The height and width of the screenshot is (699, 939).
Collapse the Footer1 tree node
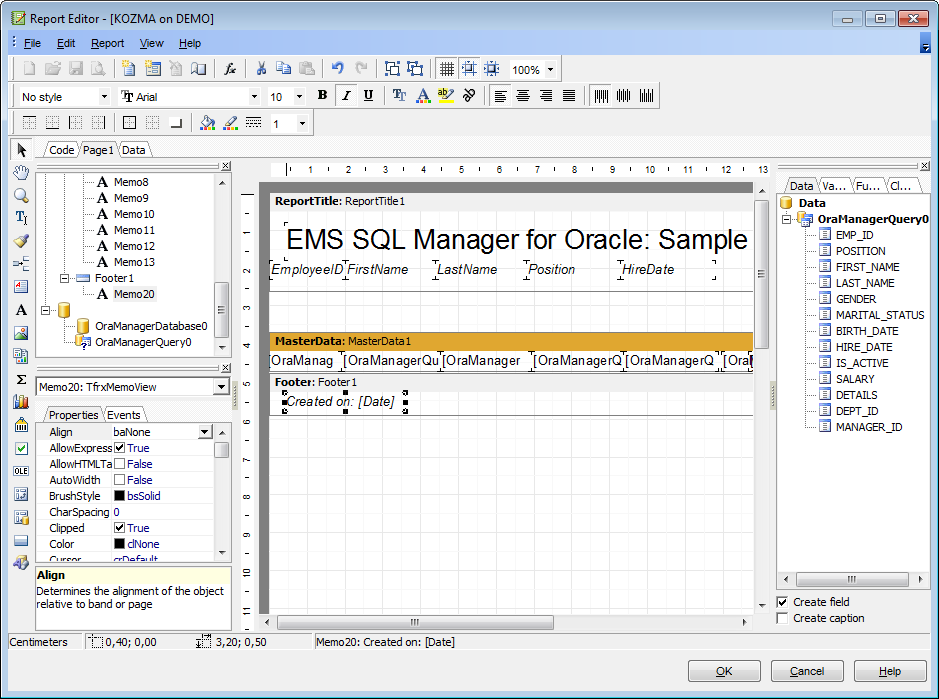(64, 278)
